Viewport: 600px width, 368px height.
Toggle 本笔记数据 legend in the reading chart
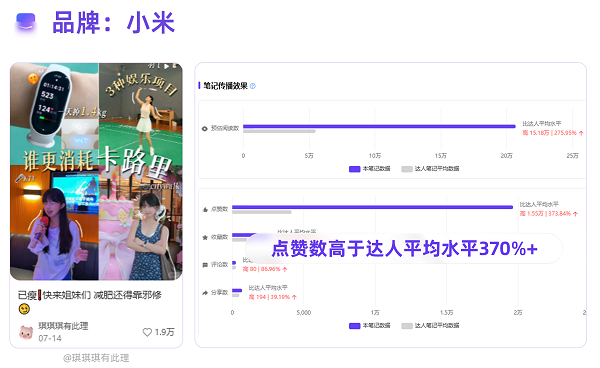click(x=370, y=169)
